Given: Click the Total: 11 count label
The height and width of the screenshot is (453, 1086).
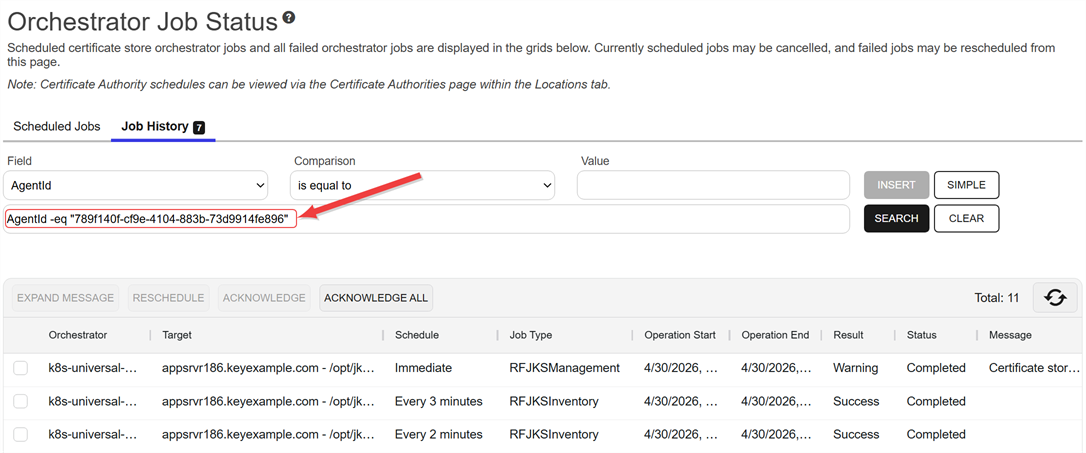Looking at the screenshot, I should (997, 299).
